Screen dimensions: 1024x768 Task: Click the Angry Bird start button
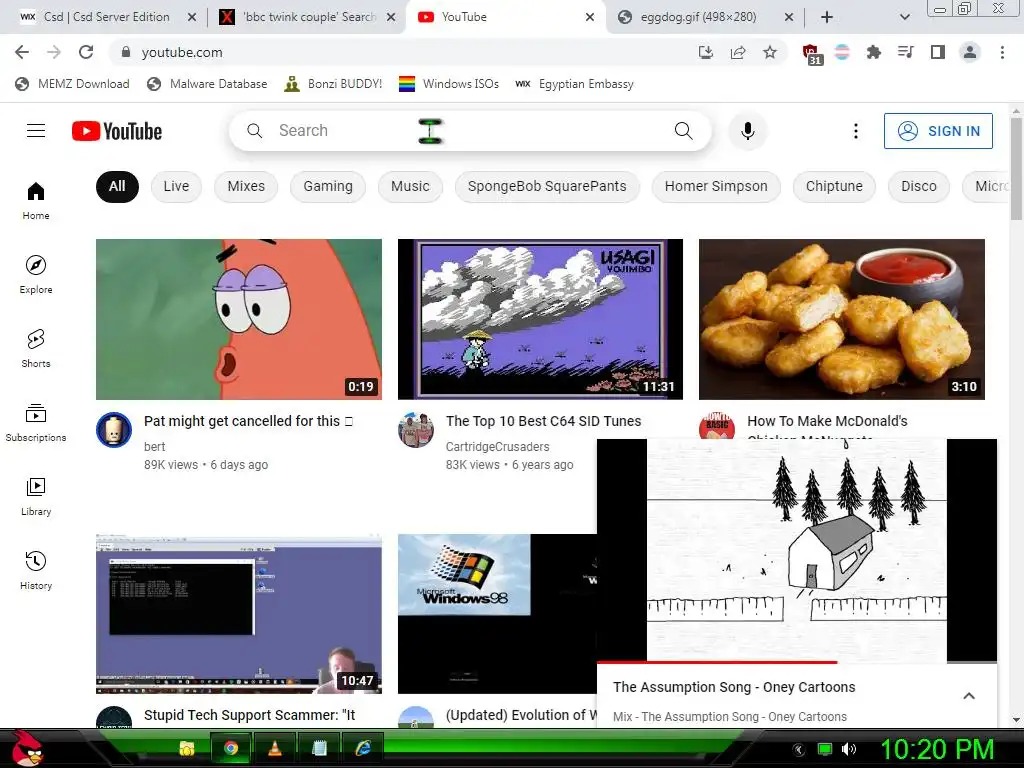click(27, 748)
